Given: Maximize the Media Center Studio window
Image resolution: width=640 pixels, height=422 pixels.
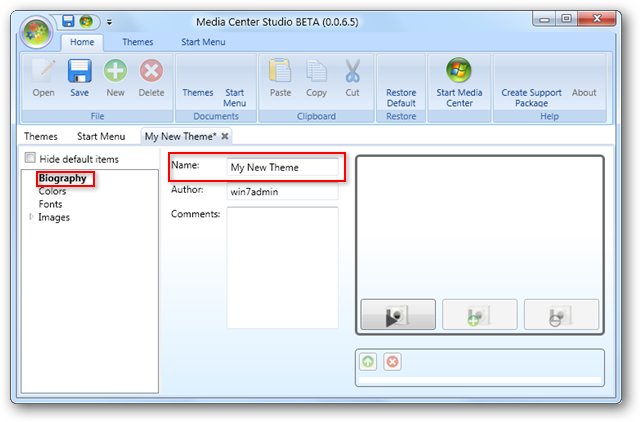Looking at the screenshot, I should [566, 19].
